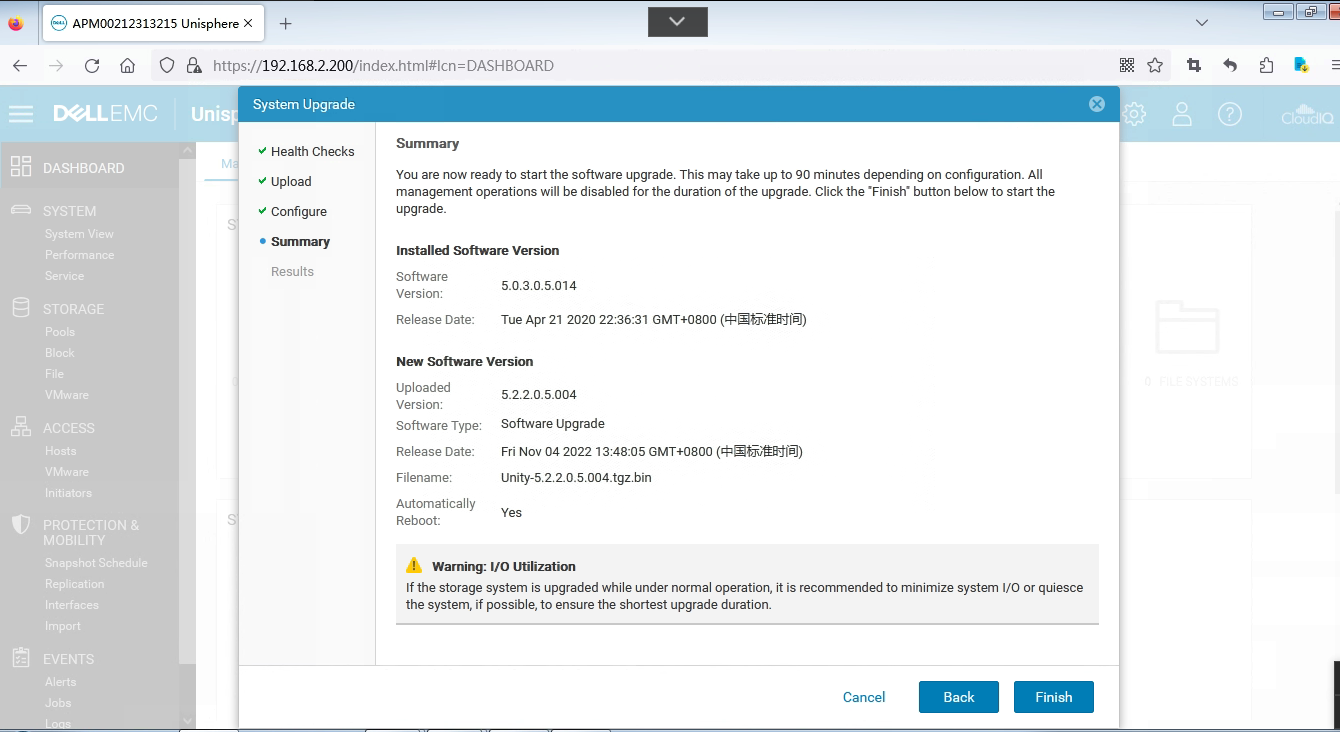Click the Storage cylinder icon
This screenshot has height=732, width=1340.
click(20, 308)
